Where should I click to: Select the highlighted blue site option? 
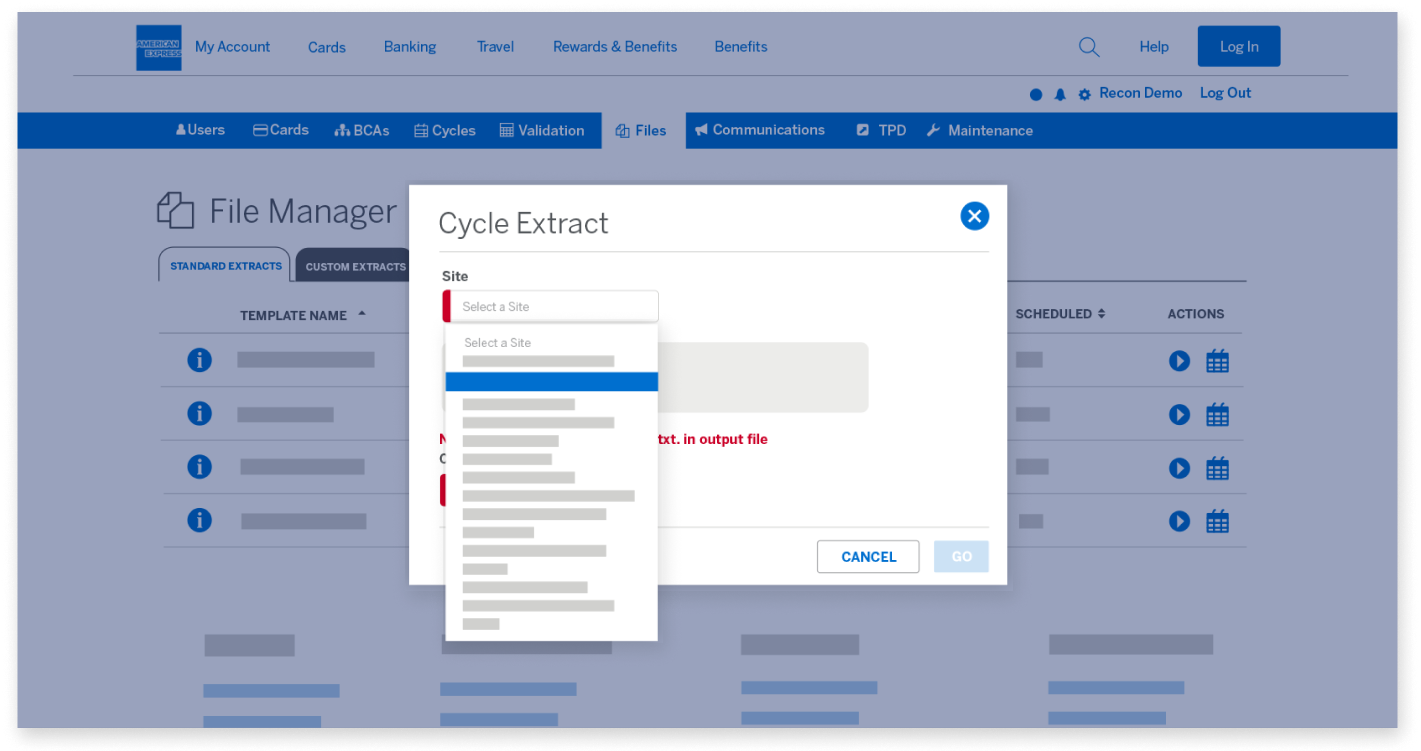pyautogui.click(x=552, y=382)
